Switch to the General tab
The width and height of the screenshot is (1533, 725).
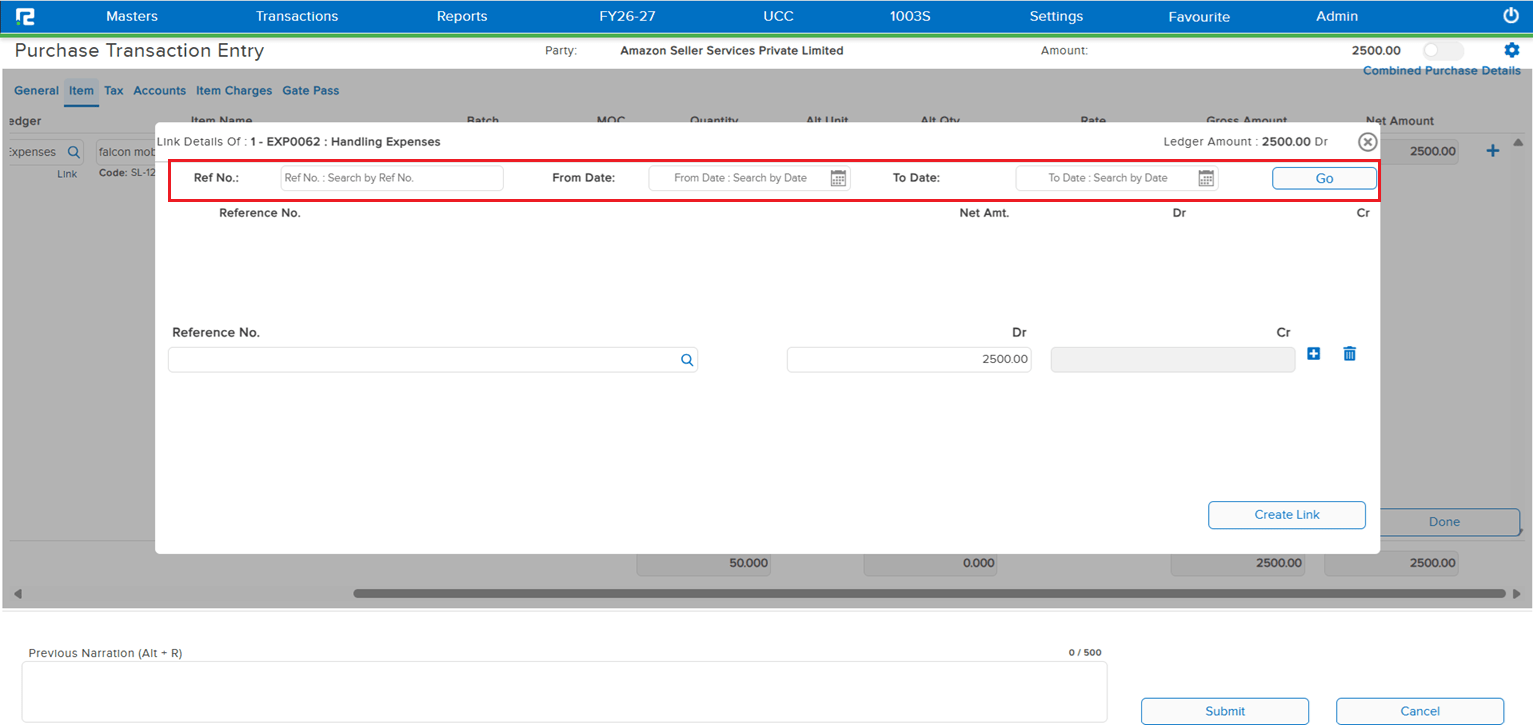click(36, 91)
